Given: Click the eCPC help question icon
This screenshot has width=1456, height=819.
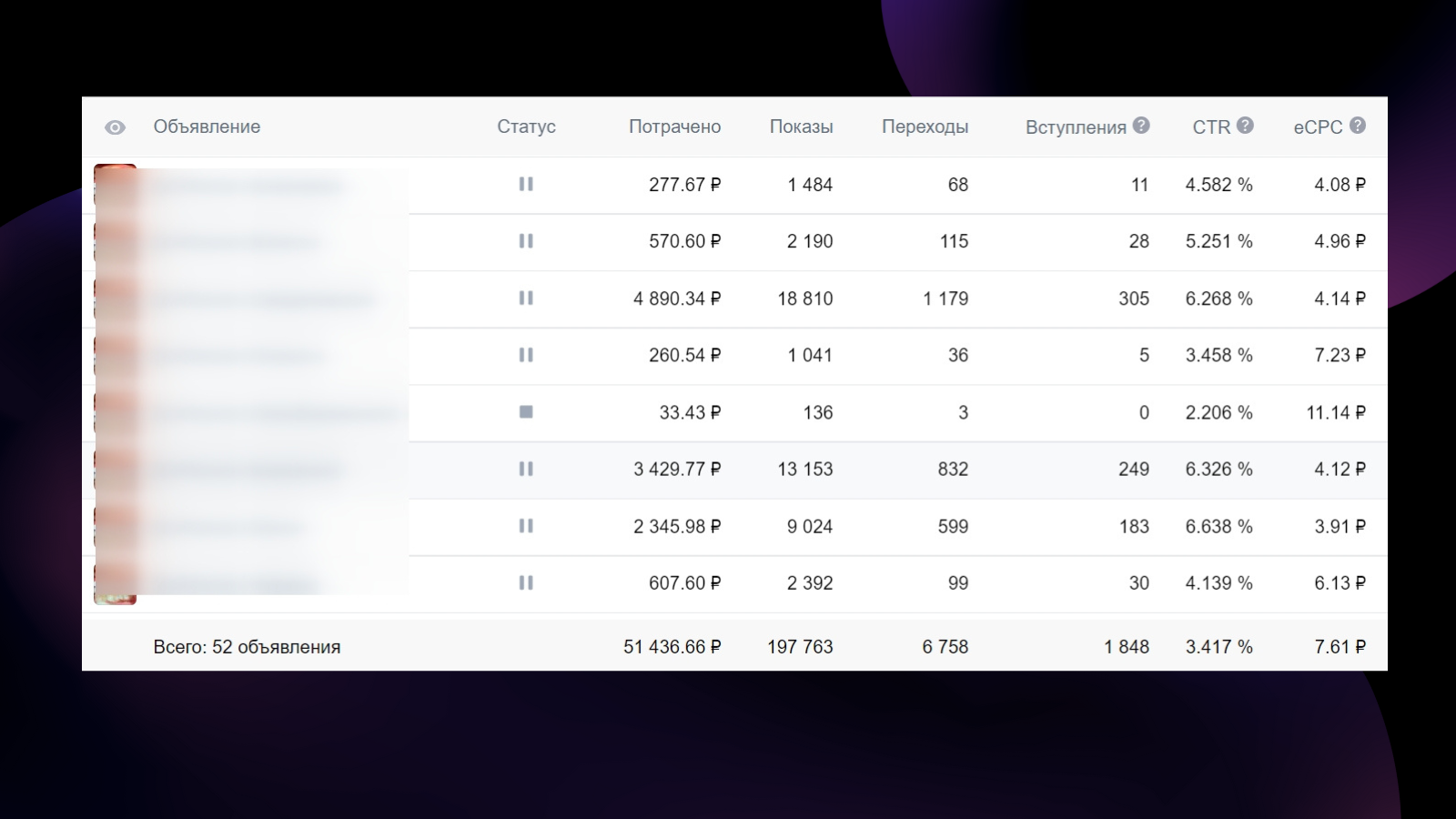Looking at the screenshot, I should click(x=1358, y=126).
